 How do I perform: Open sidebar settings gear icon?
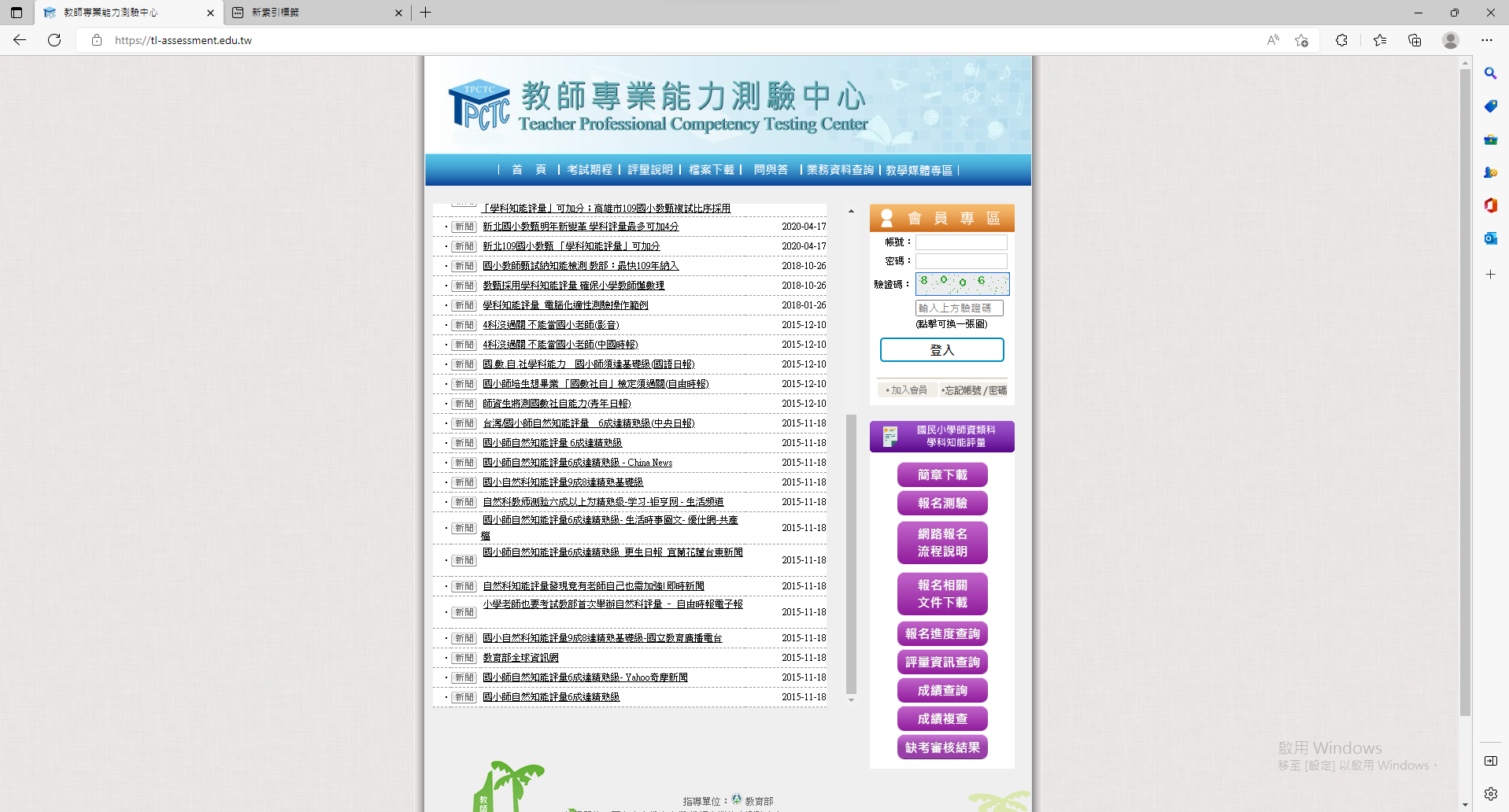[x=1490, y=794]
